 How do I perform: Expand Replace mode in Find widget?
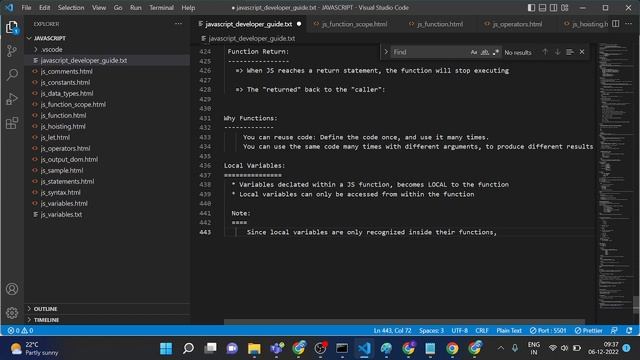coord(386,52)
